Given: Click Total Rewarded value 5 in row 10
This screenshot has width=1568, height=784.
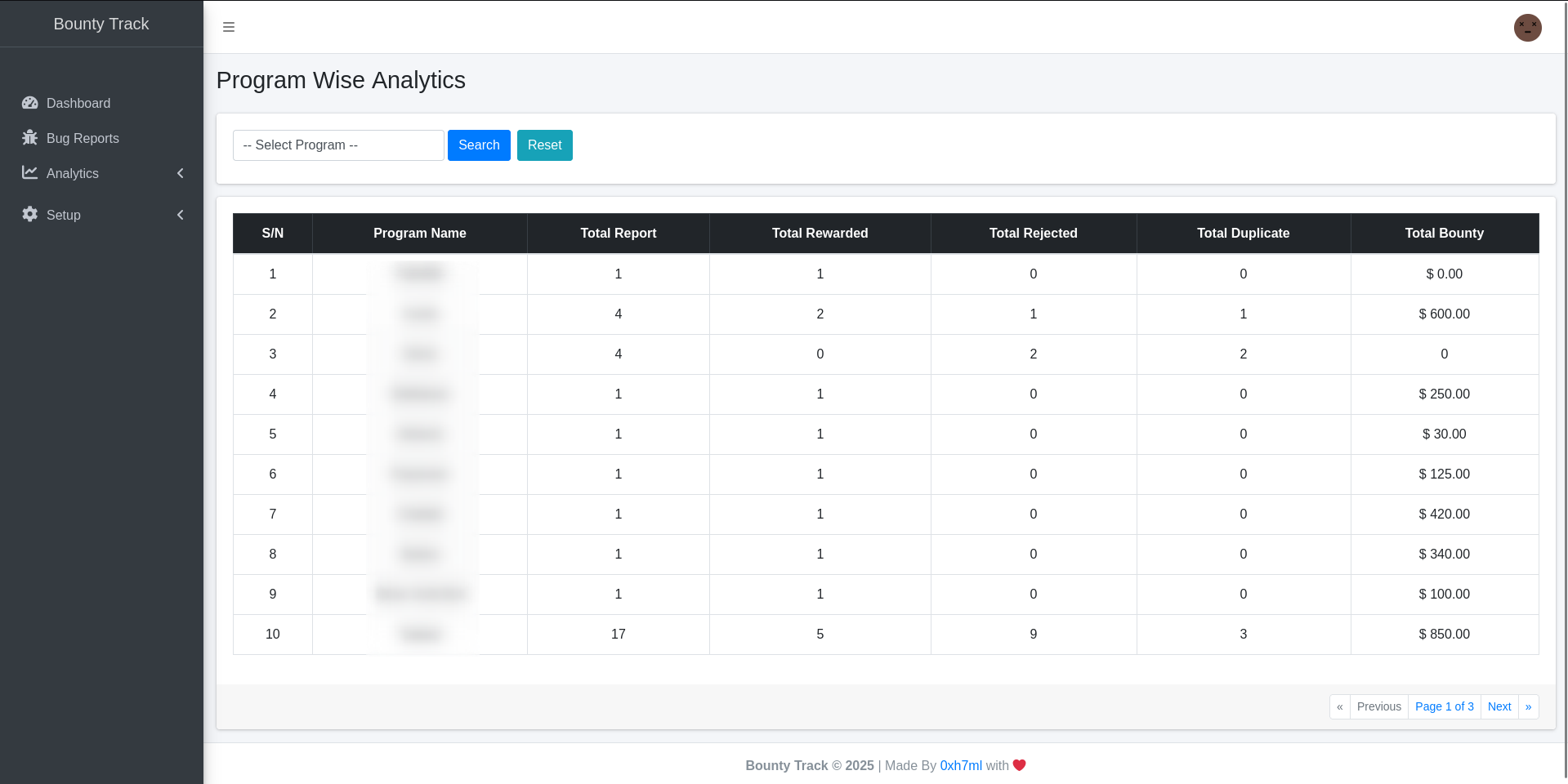Looking at the screenshot, I should tap(820, 635).
